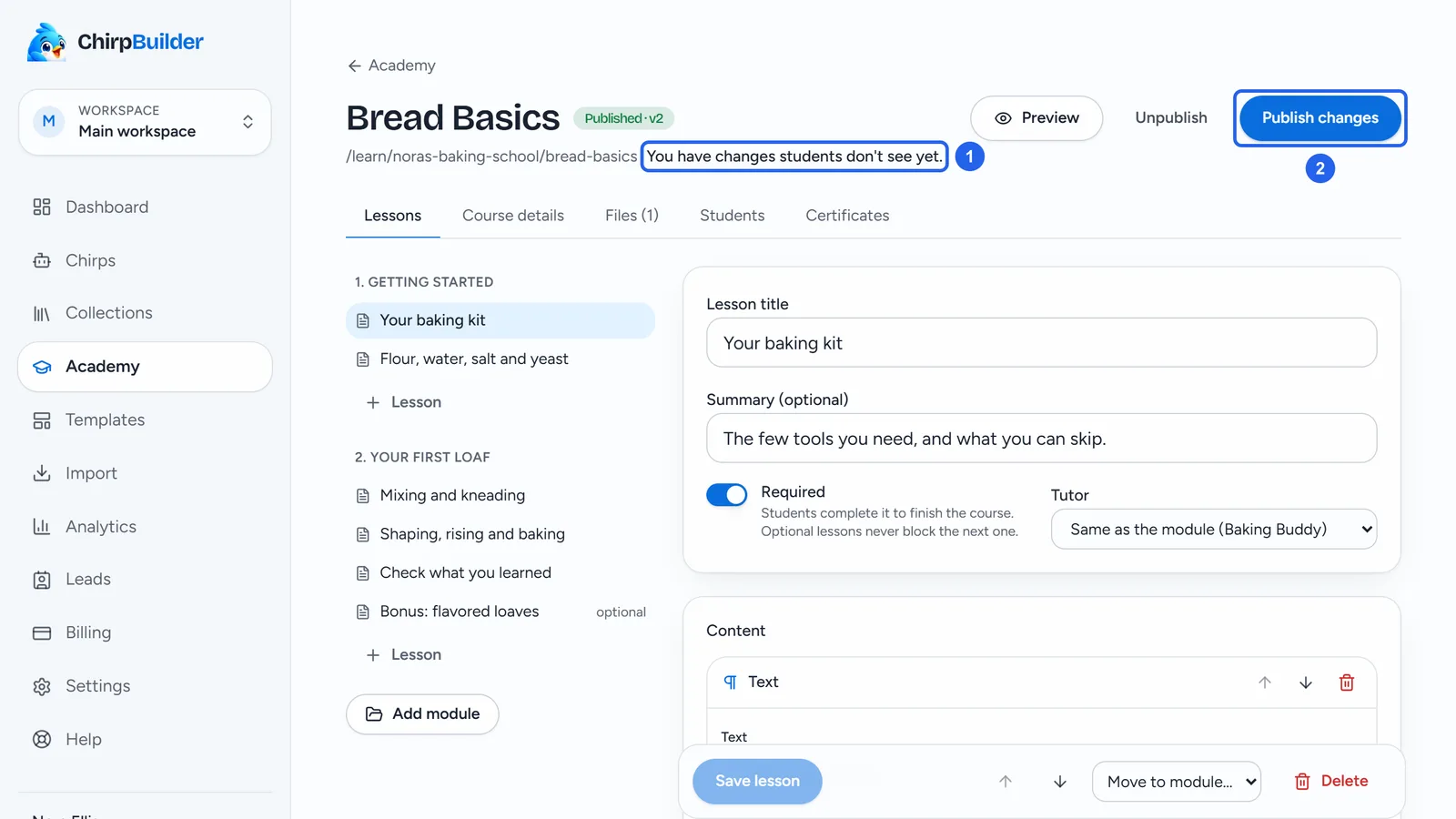
Task: Click into the Lesson title field
Action: tap(1041, 343)
